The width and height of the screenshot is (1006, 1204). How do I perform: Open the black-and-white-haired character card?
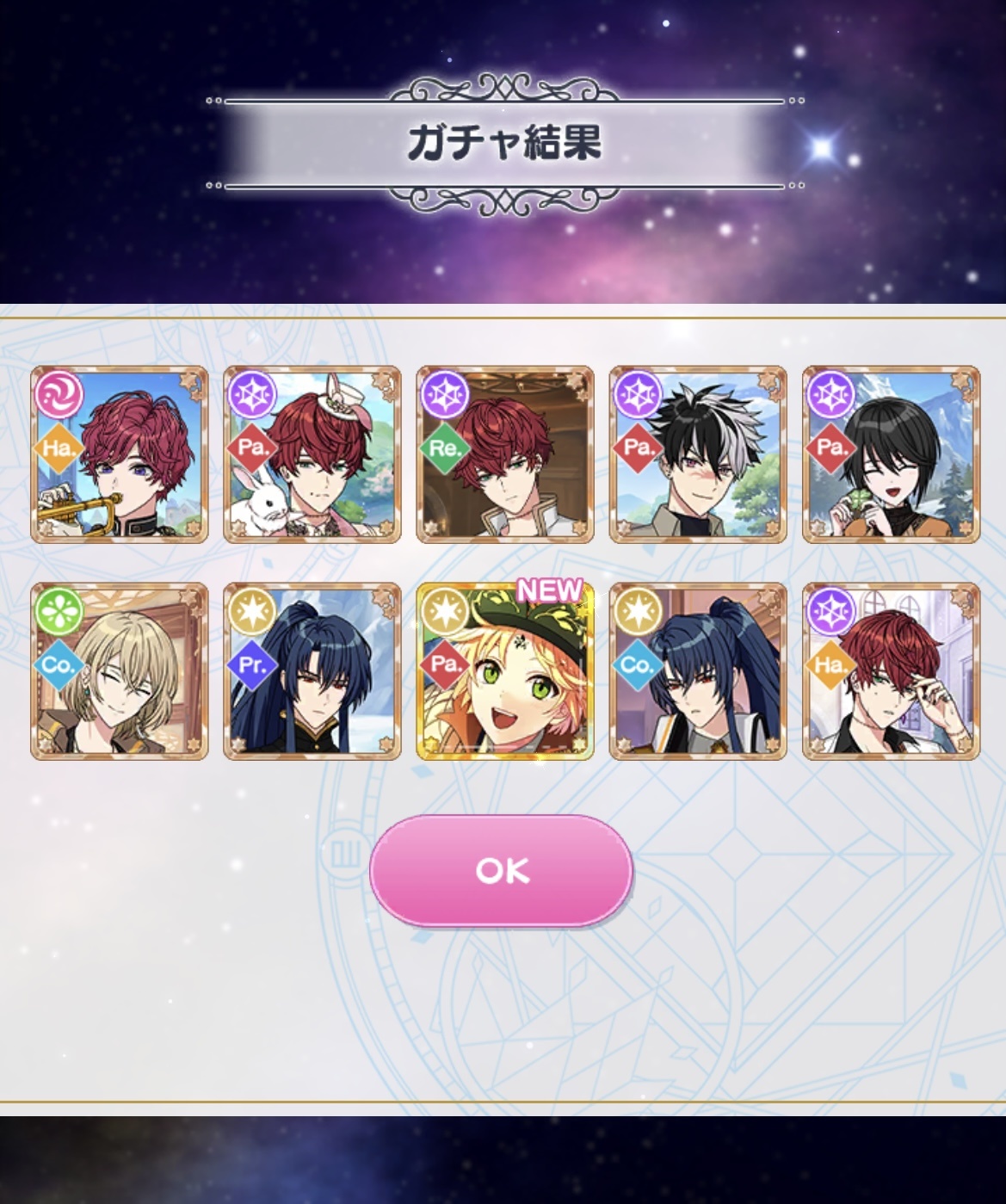click(698, 454)
